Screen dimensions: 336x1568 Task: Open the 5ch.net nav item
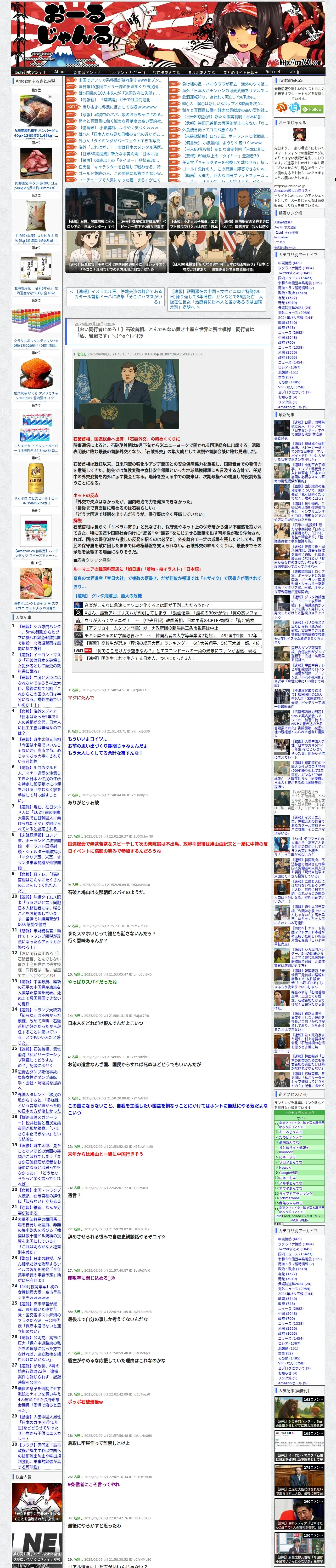point(273,72)
